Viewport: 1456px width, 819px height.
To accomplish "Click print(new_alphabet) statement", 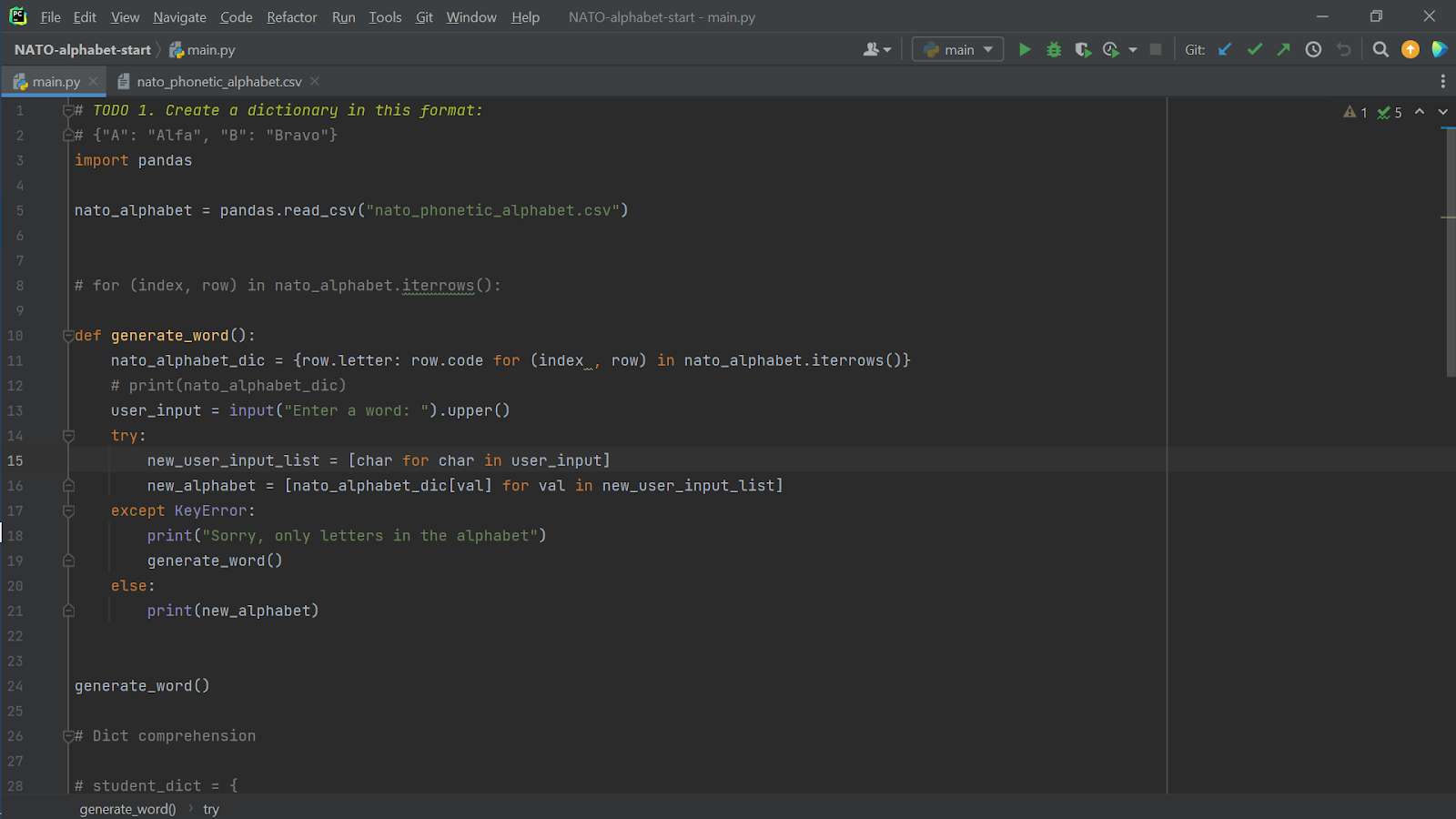I will pos(233,611).
